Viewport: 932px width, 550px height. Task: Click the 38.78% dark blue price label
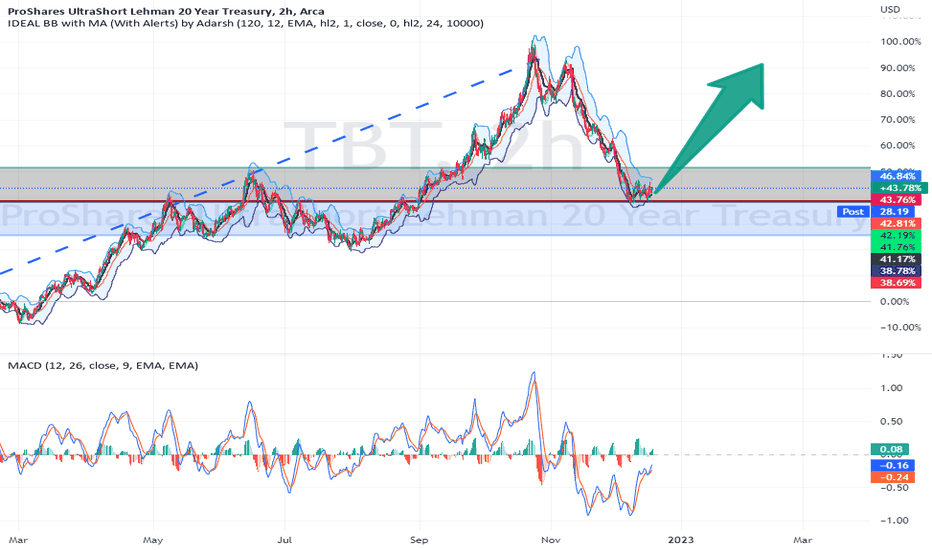coord(897,271)
